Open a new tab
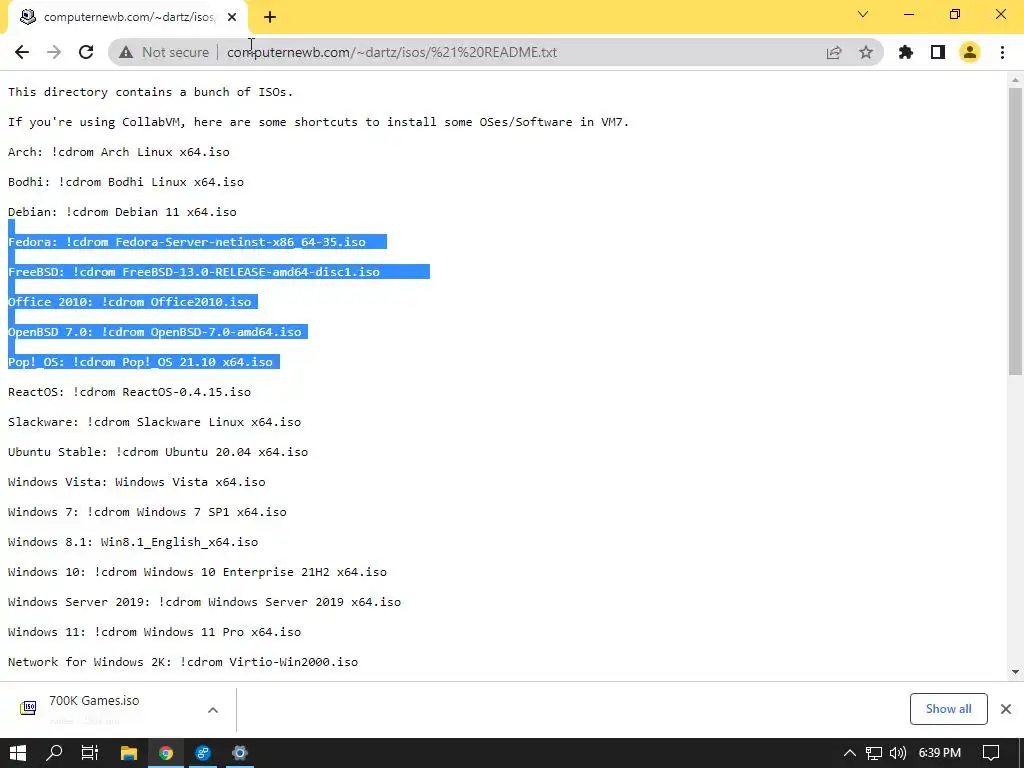The width and height of the screenshot is (1024, 768). 270,18
